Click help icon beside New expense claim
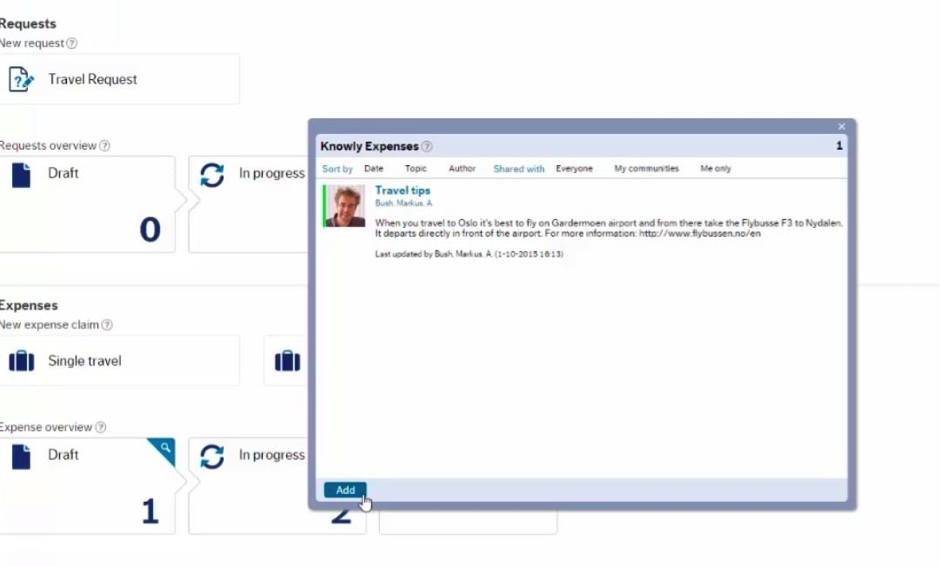The width and height of the screenshot is (940, 567). (x=107, y=325)
